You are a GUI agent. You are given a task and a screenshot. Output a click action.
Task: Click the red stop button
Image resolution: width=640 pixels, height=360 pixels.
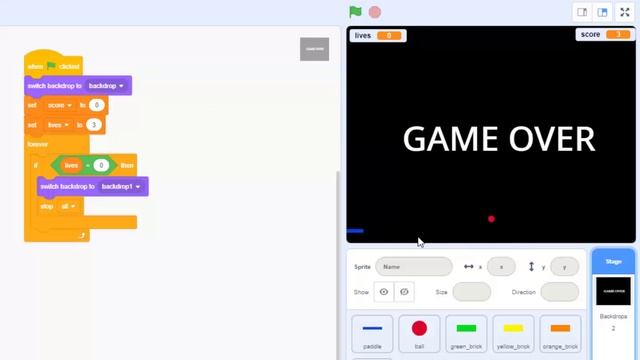(x=375, y=12)
